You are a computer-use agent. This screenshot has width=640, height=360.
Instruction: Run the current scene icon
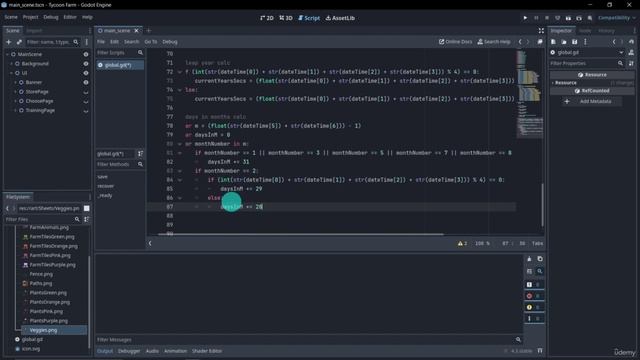tap(568, 18)
